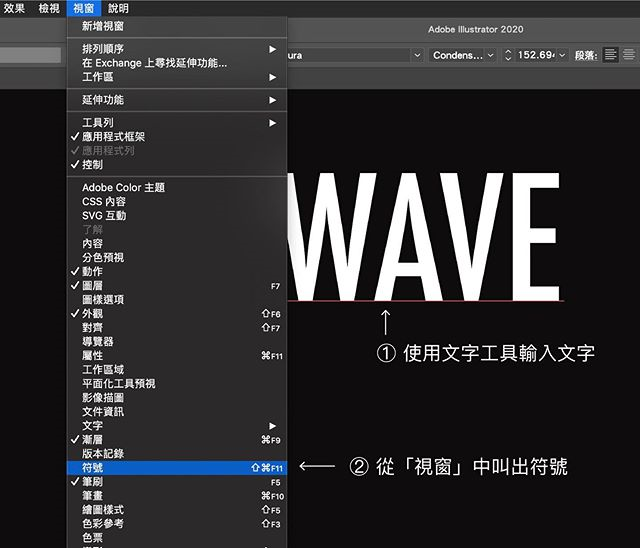Screen dimensions: 640x548
Task: Open the 導覽器 panel
Action: [177, 341]
